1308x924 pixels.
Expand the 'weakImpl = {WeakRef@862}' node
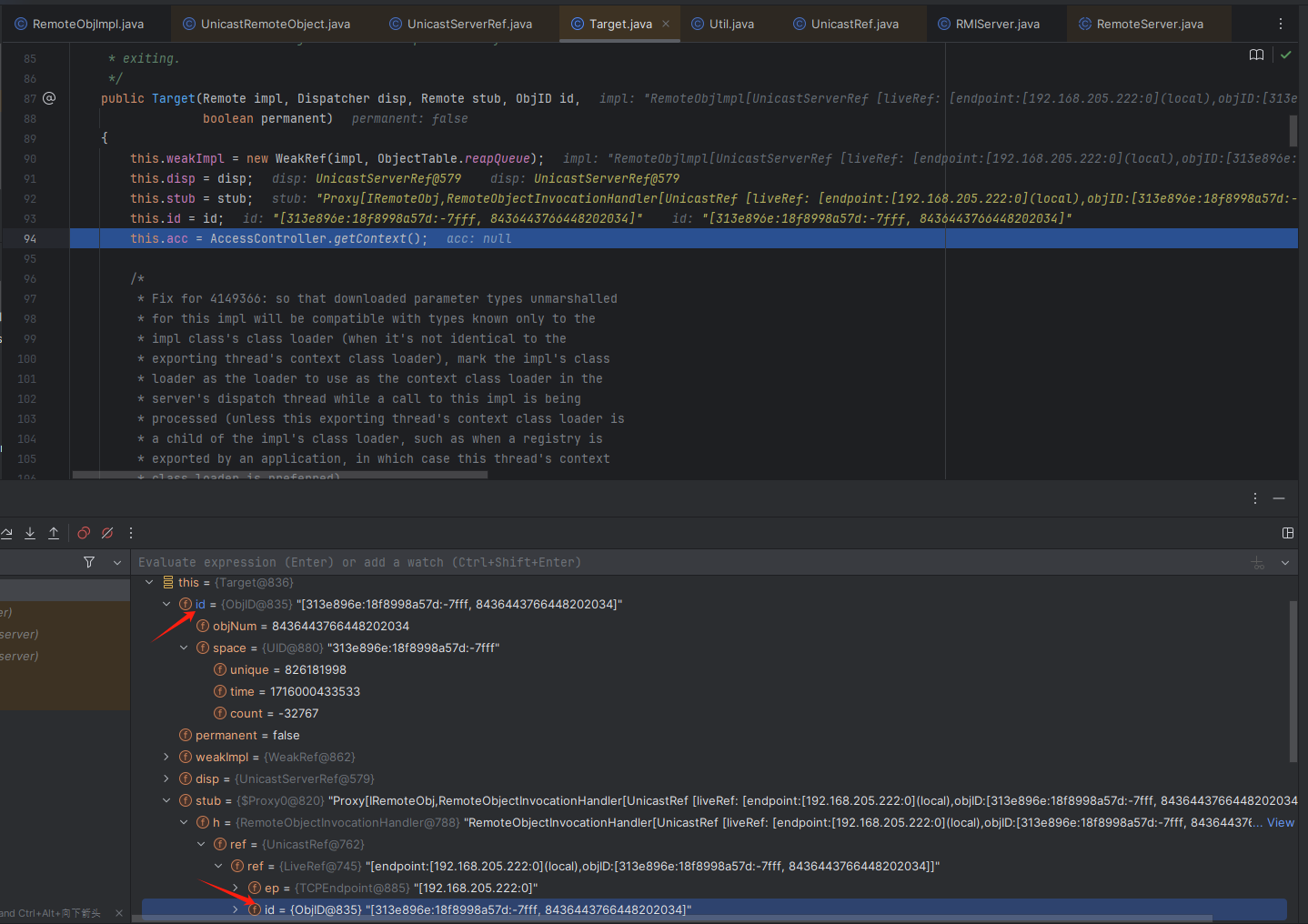pos(166,757)
